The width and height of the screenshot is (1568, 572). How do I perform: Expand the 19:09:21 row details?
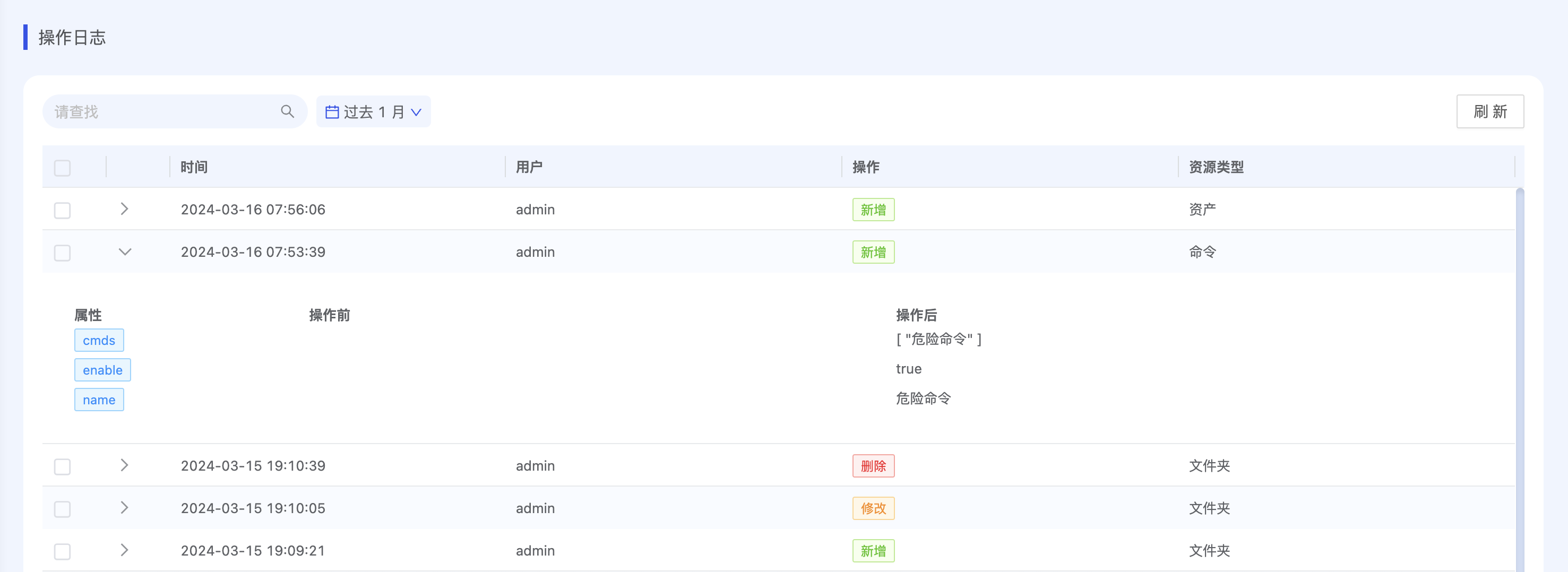coord(124,550)
